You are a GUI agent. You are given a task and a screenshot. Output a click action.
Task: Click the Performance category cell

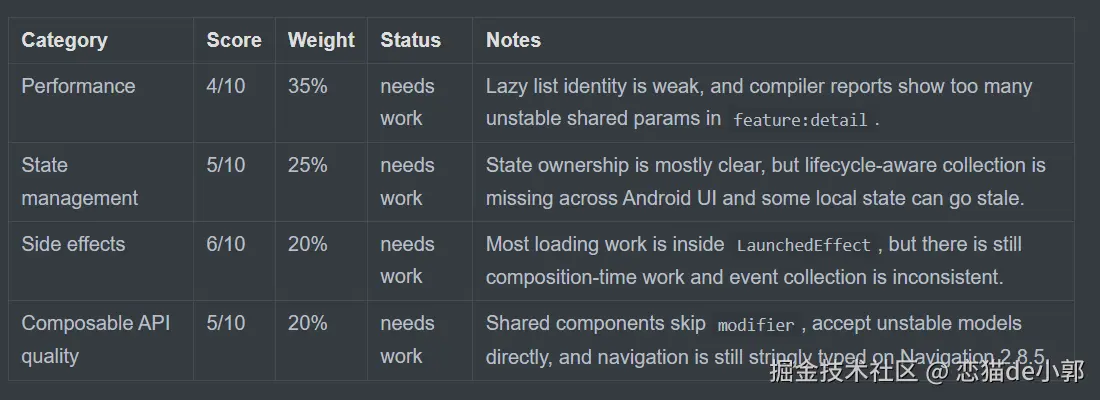78,86
